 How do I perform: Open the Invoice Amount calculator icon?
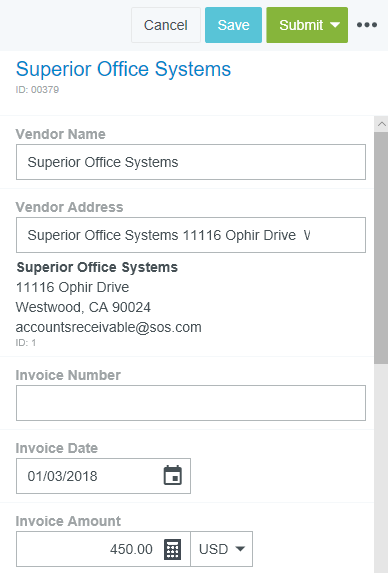click(172, 549)
